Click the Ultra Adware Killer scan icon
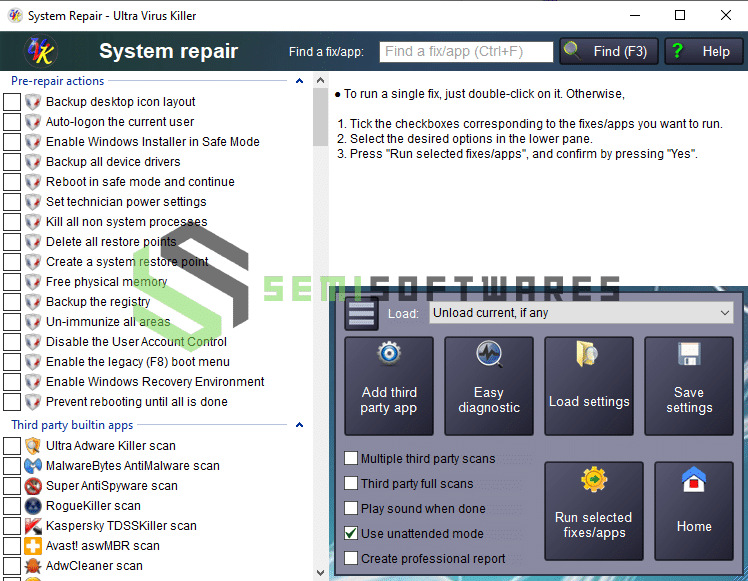The image size is (748, 581). click(x=33, y=446)
